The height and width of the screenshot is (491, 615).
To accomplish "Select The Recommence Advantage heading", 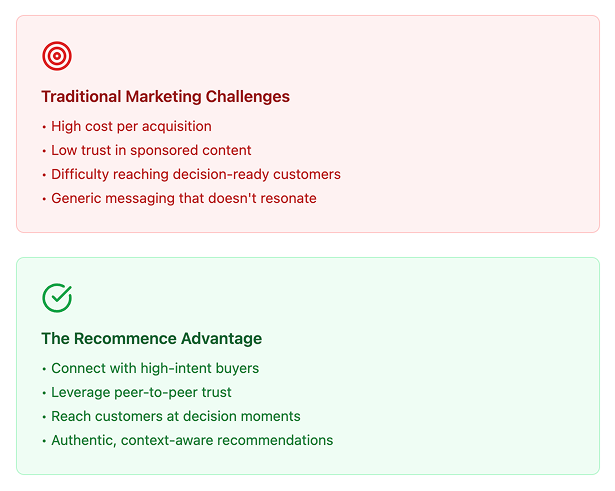I will pyautogui.click(x=152, y=338).
